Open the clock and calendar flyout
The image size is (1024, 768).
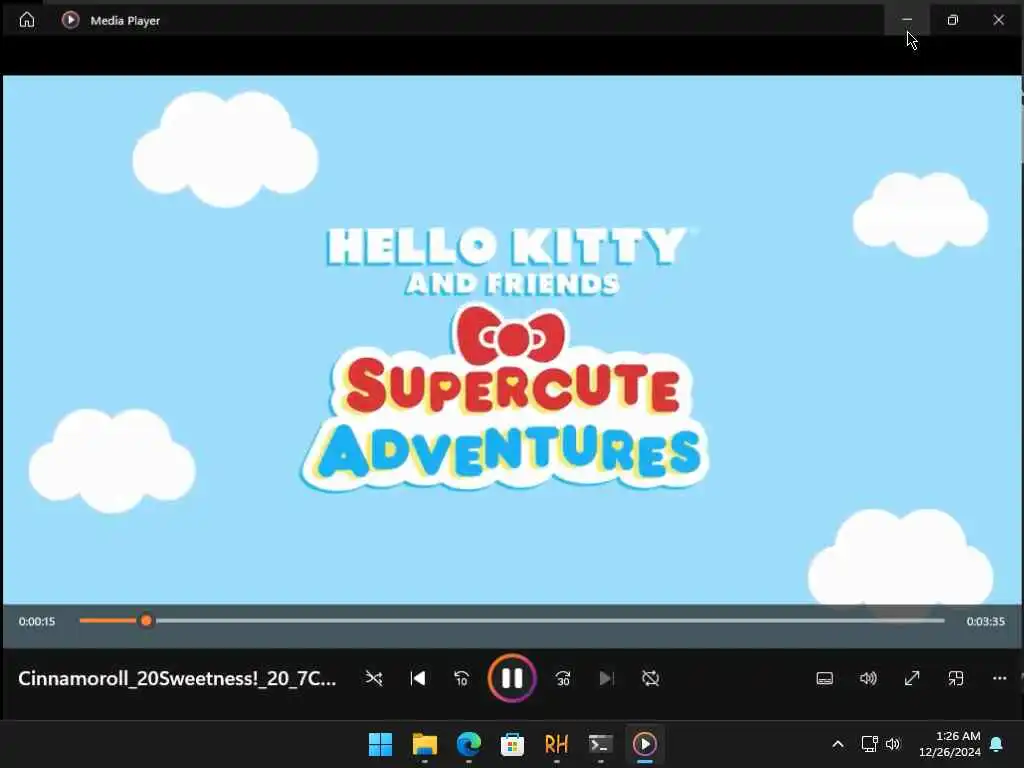(x=950, y=744)
